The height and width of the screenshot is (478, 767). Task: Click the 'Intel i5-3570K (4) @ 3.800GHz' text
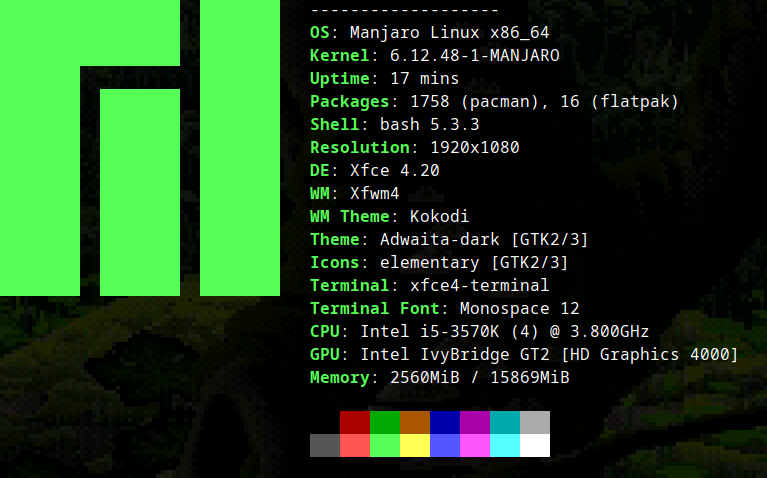pos(505,332)
